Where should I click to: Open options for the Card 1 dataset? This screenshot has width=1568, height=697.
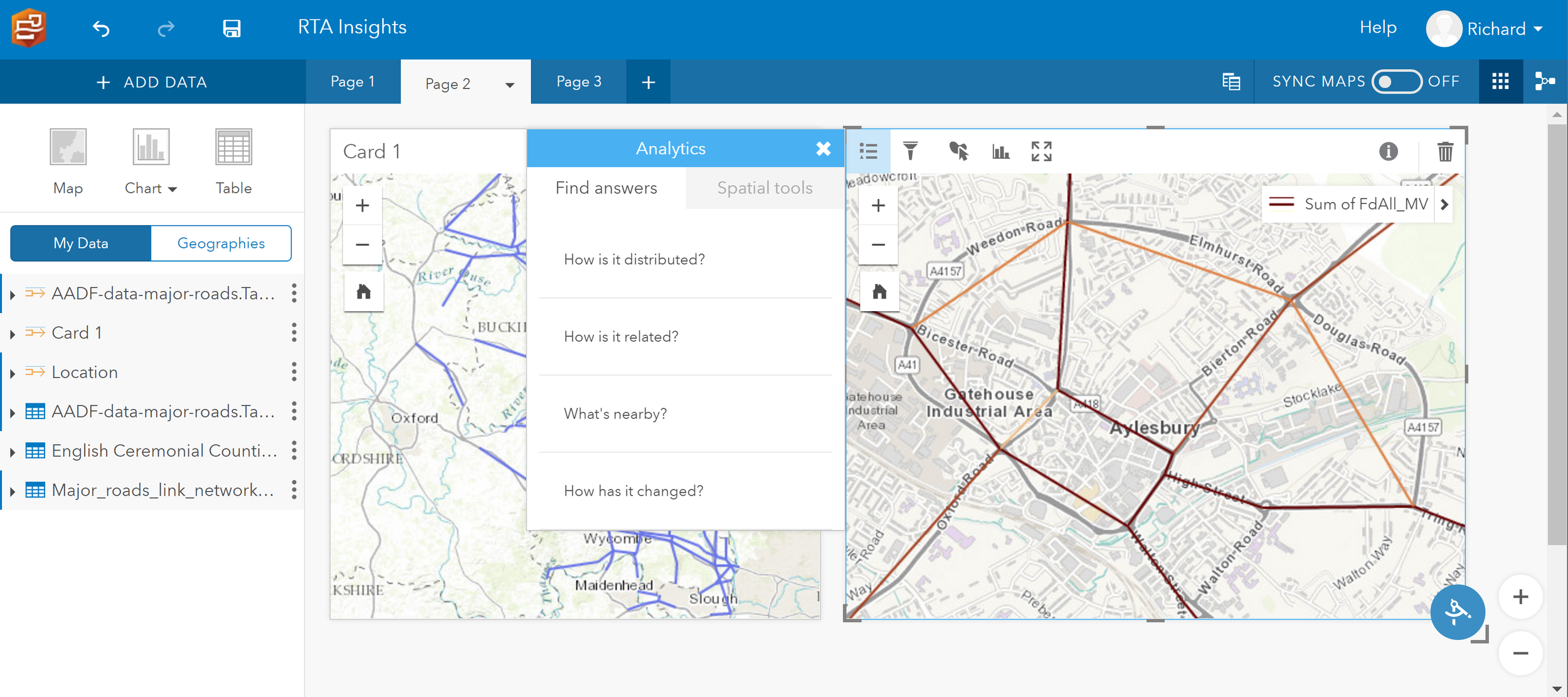click(x=294, y=333)
